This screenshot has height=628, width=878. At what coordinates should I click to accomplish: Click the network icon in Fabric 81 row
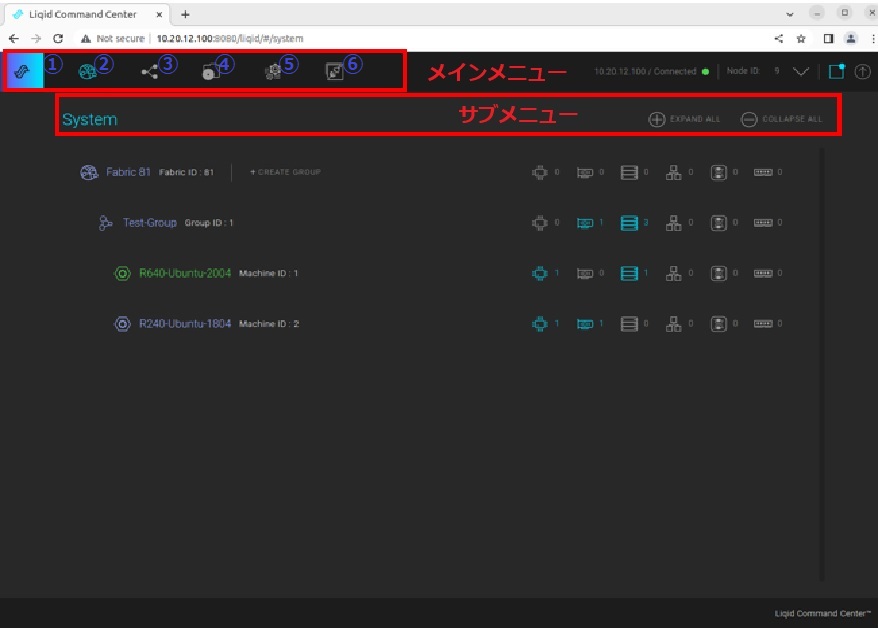tap(674, 172)
